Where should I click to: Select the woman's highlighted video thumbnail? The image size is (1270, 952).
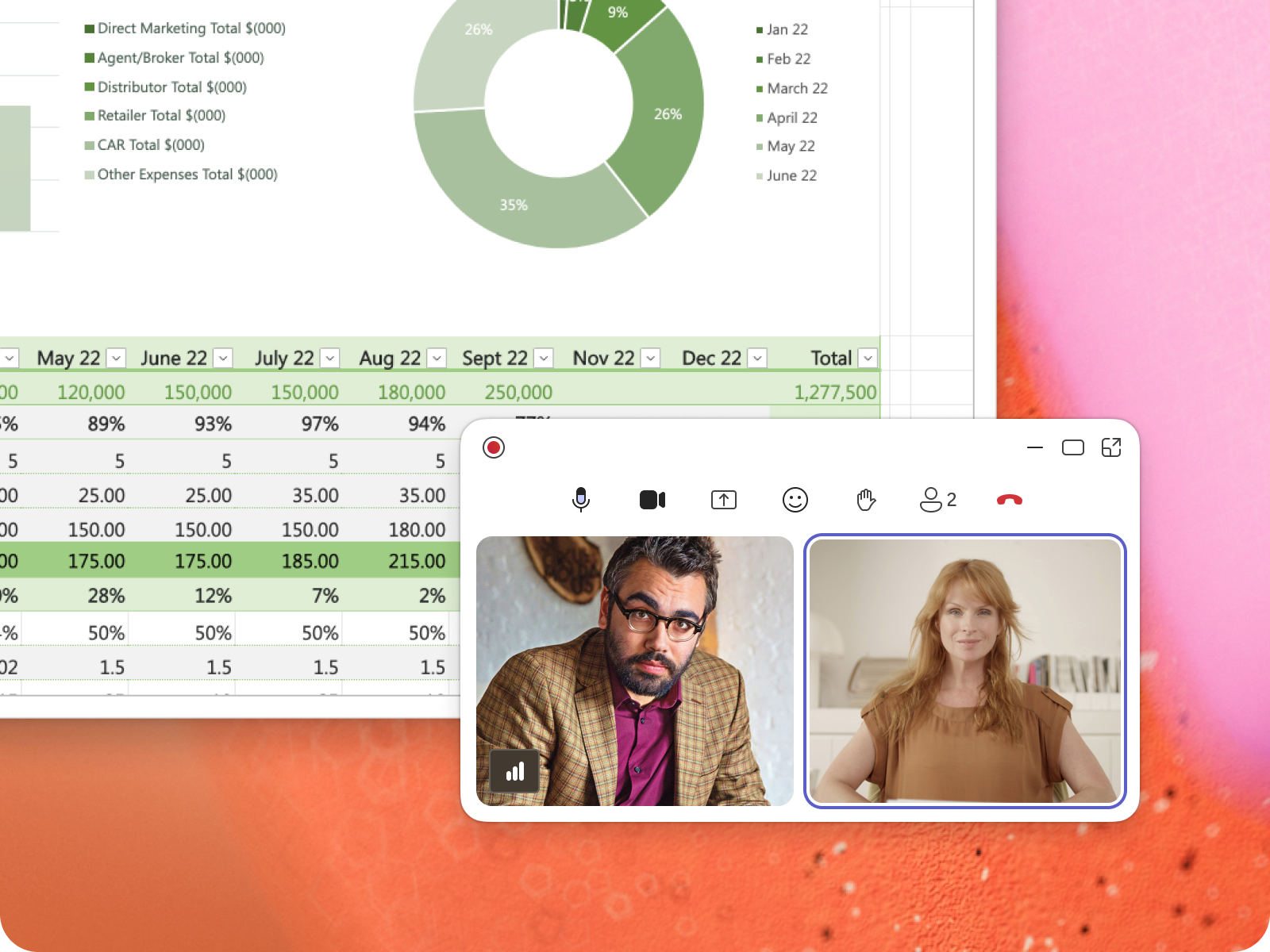(965, 671)
